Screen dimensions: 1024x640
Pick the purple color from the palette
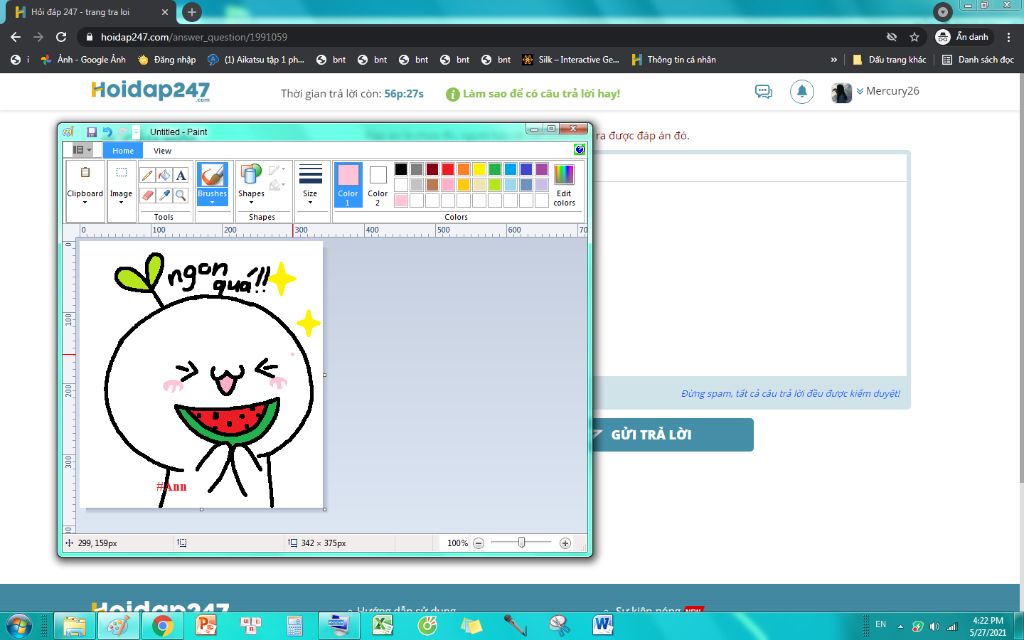(542, 169)
